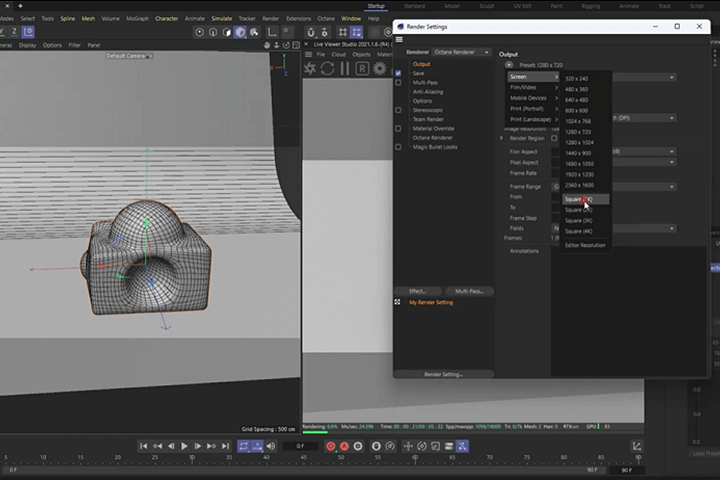Click the highlighted coordinate system icon beside the Z icon
The height and width of the screenshot is (480, 720).
tap(28, 32)
